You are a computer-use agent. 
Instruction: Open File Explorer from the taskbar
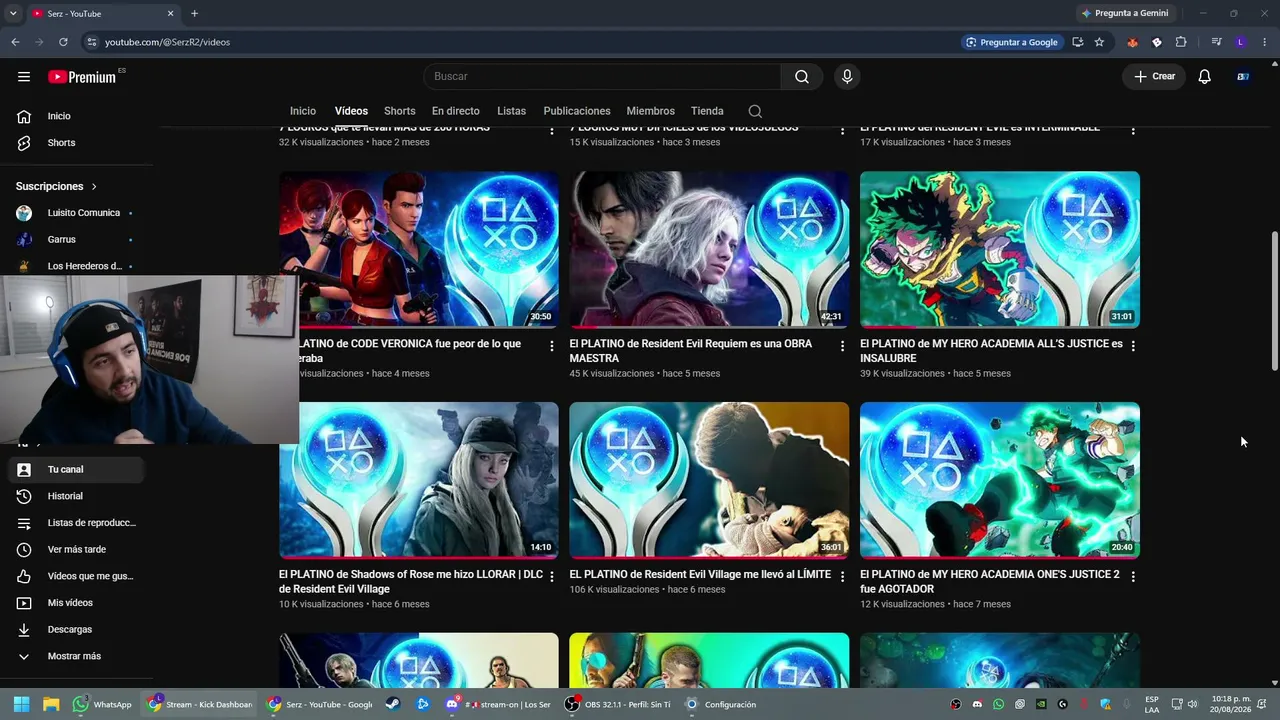click(51, 704)
